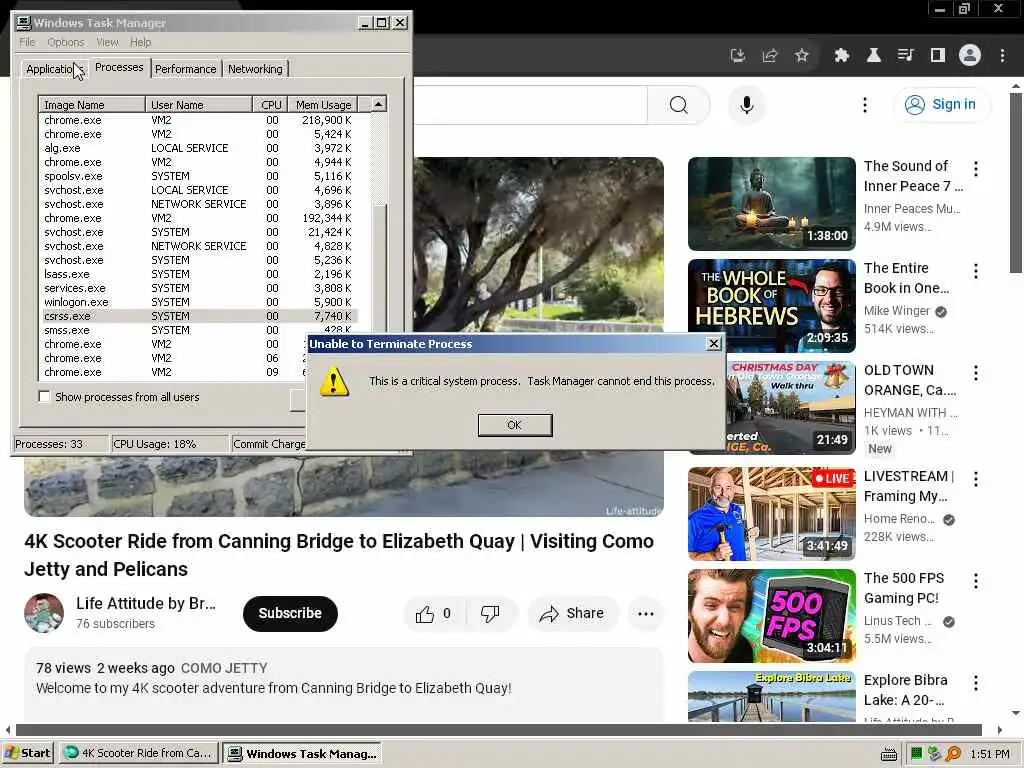Open The Sound of Inner Peace video thumbnail
1024x768 pixels.
coord(771,204)
